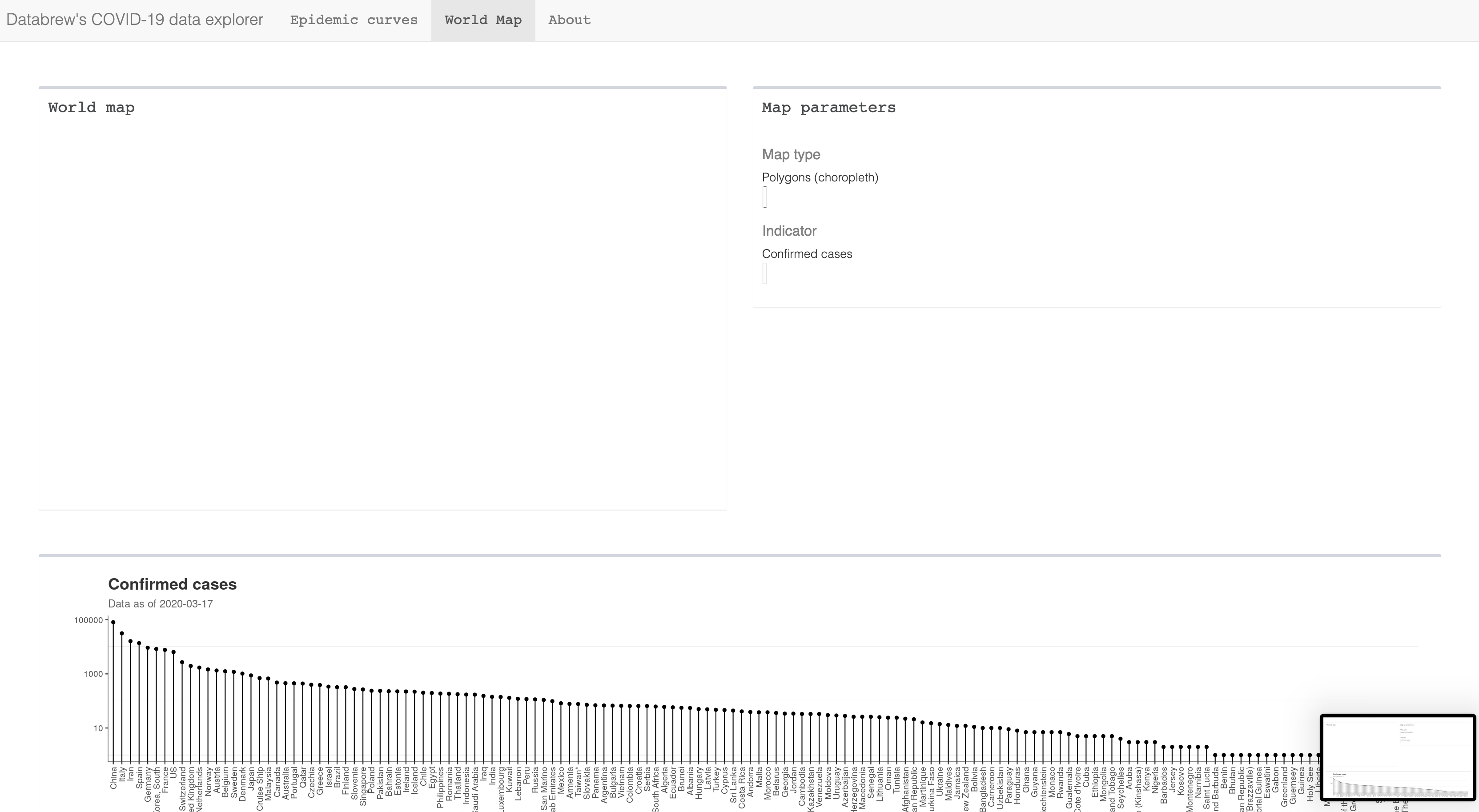
Task: Switch to the About tab
Action: coord(569,20)
